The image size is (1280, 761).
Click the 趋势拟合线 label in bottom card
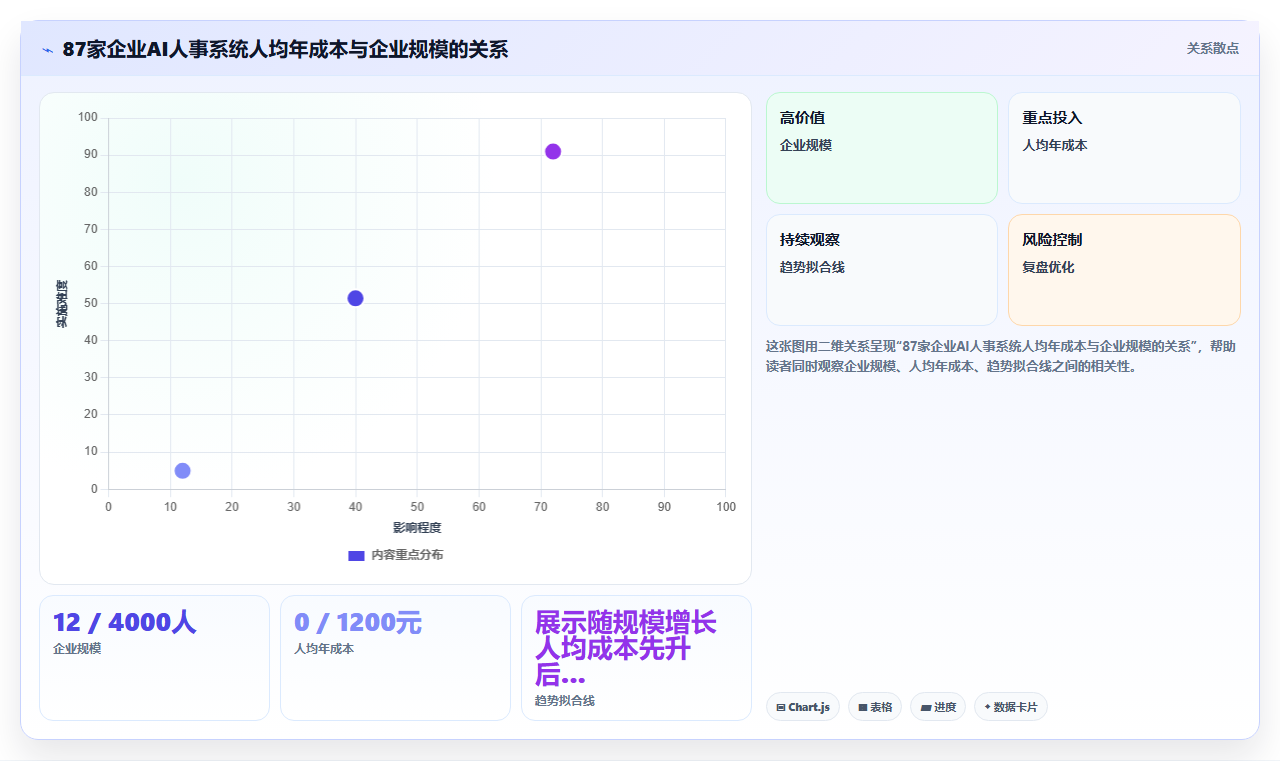tap(565, 701)
